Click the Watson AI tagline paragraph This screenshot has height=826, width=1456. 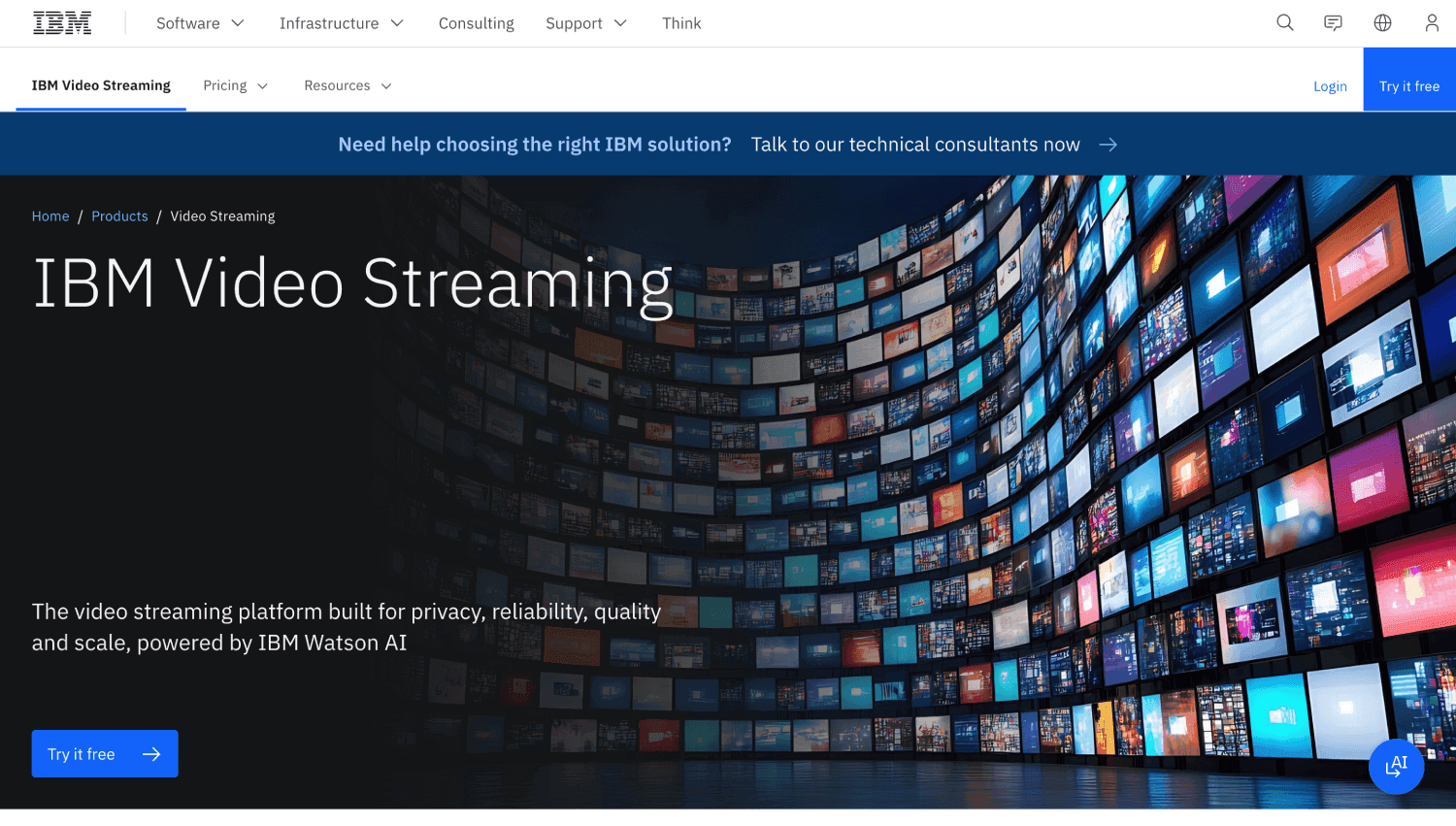click(x=347, y=627)
